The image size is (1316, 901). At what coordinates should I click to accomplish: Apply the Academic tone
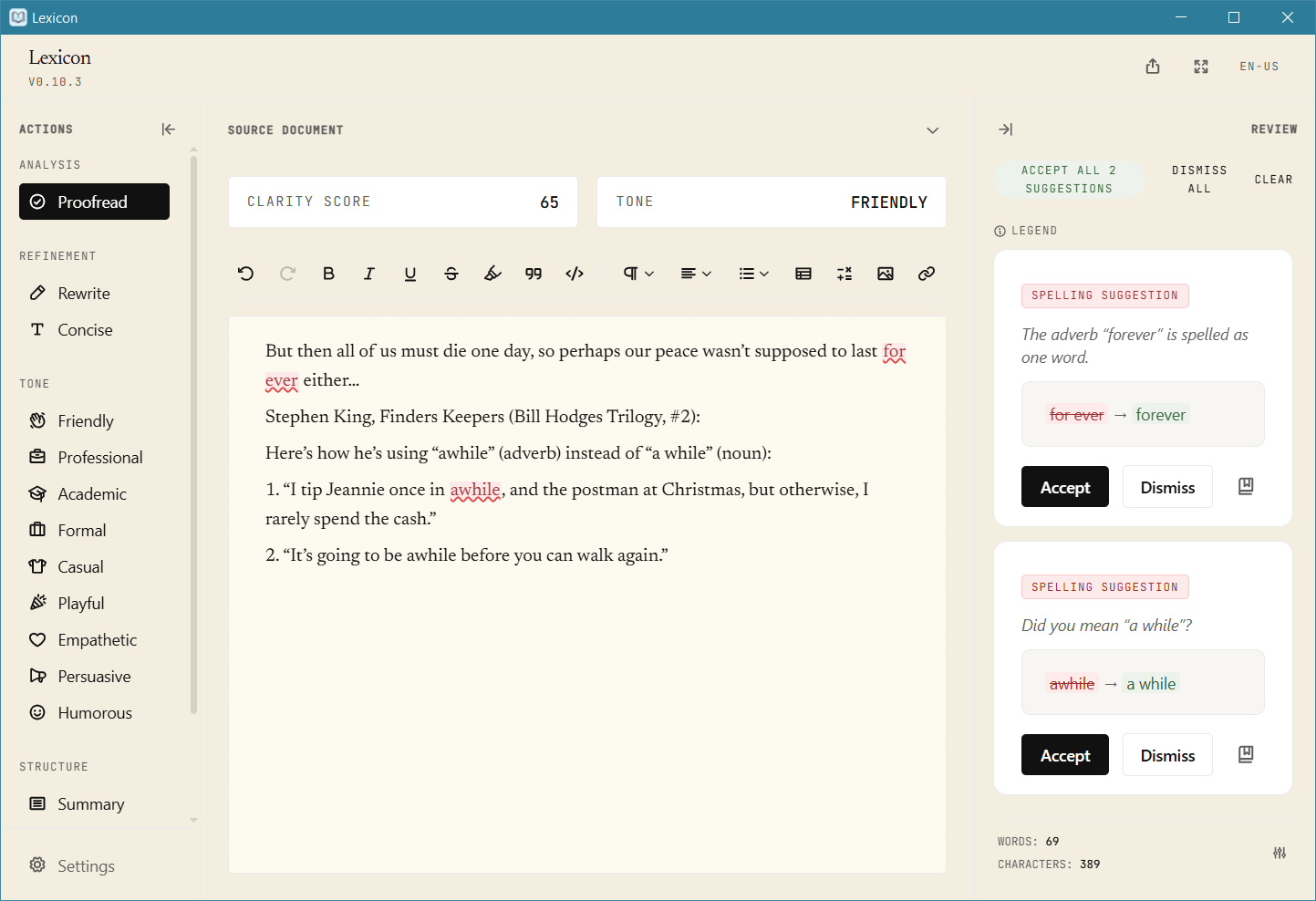(94, 493)
